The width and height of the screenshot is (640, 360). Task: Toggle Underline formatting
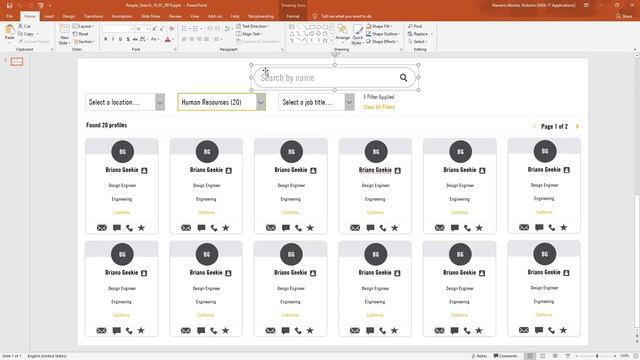click(x=120, y=39)
